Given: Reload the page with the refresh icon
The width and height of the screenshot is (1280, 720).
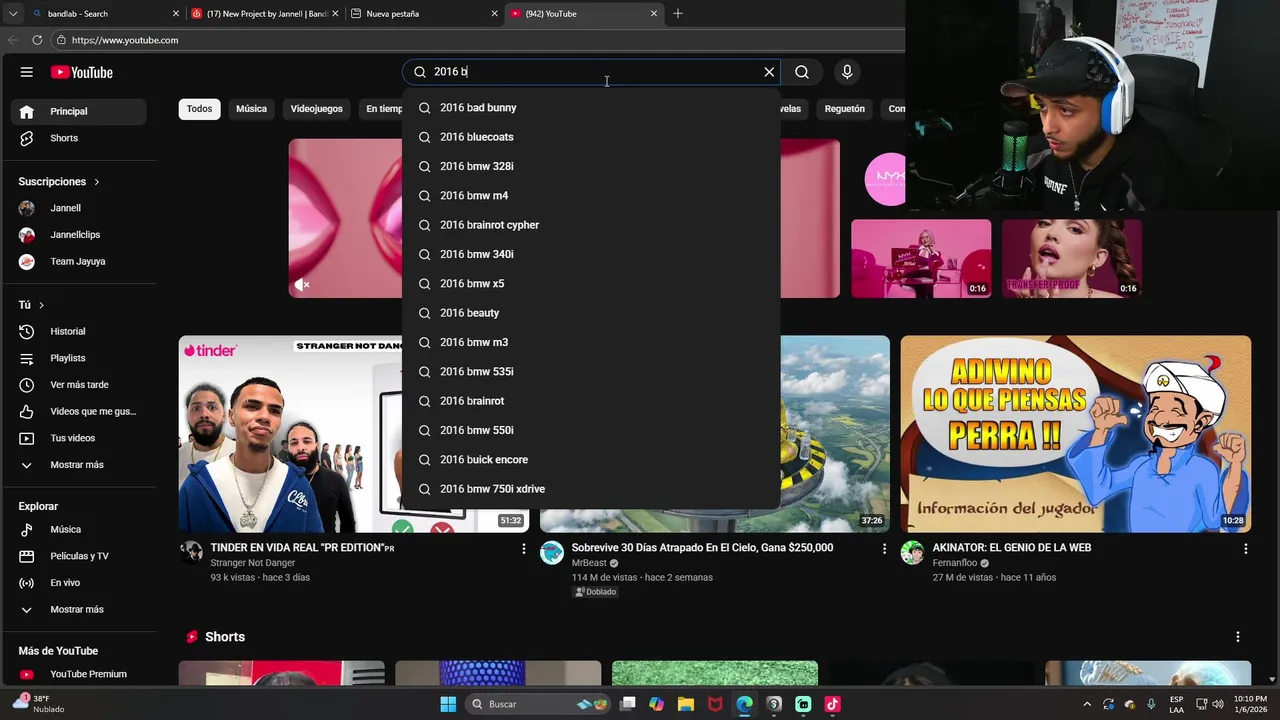Looking at the screenshot, I should click(37, 40).
